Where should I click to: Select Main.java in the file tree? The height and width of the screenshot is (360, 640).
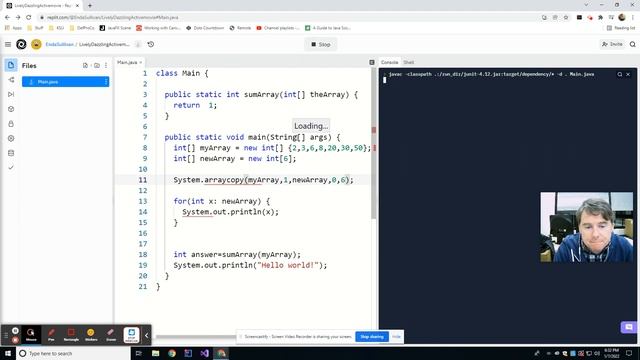65,82
